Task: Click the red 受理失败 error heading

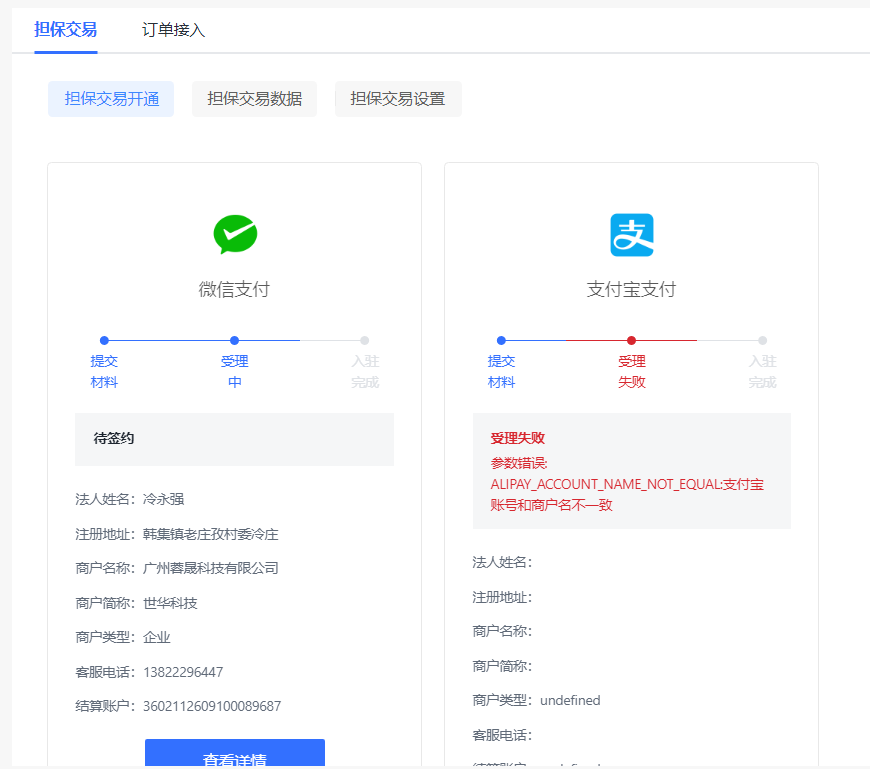Action: 518,438
